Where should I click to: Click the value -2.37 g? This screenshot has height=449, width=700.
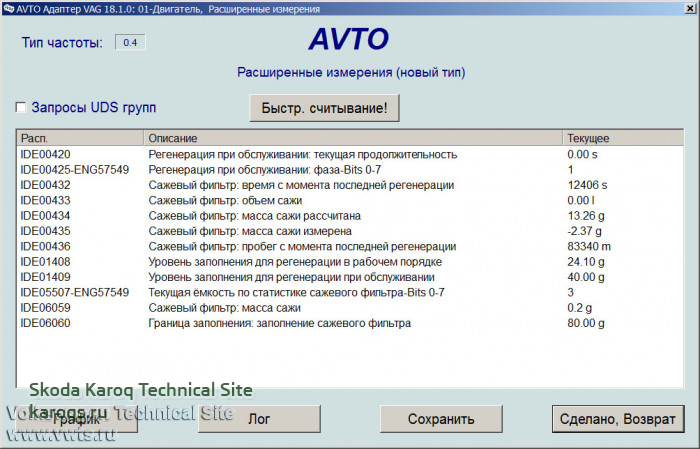[584, 231]
